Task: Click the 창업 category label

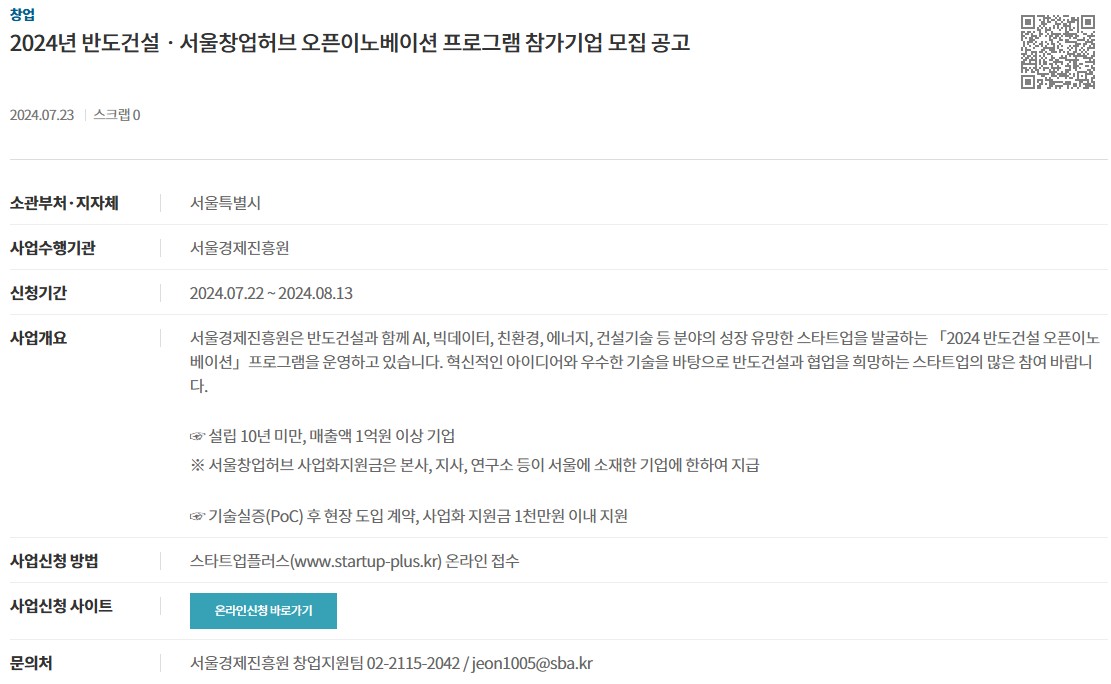Action: click(x=22, y=14)
